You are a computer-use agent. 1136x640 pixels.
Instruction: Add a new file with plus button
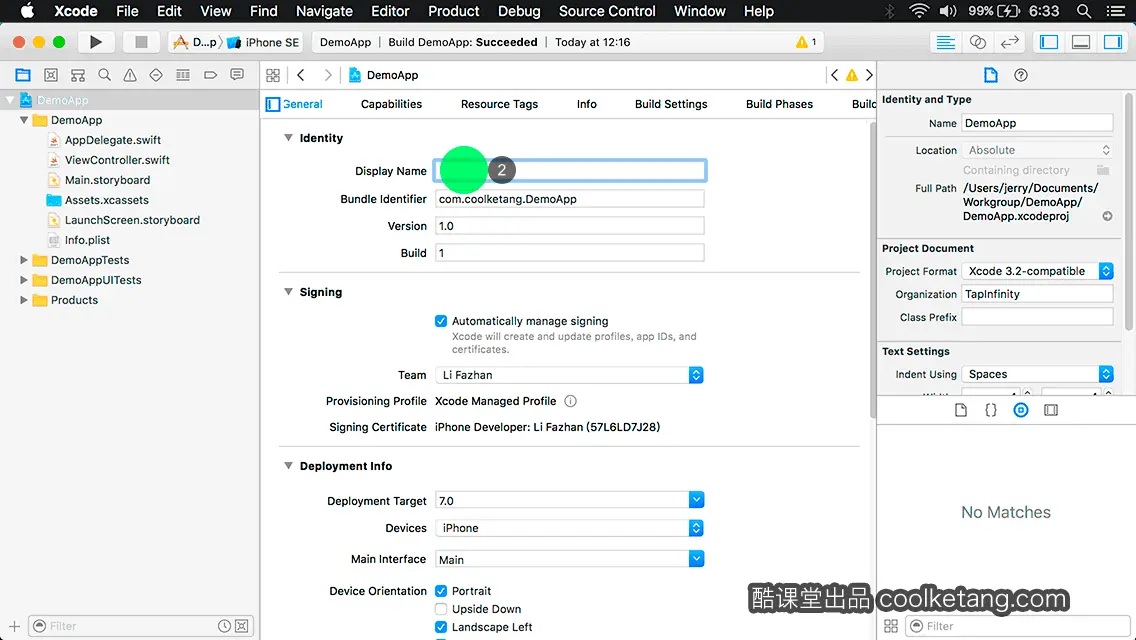[14, 626]
